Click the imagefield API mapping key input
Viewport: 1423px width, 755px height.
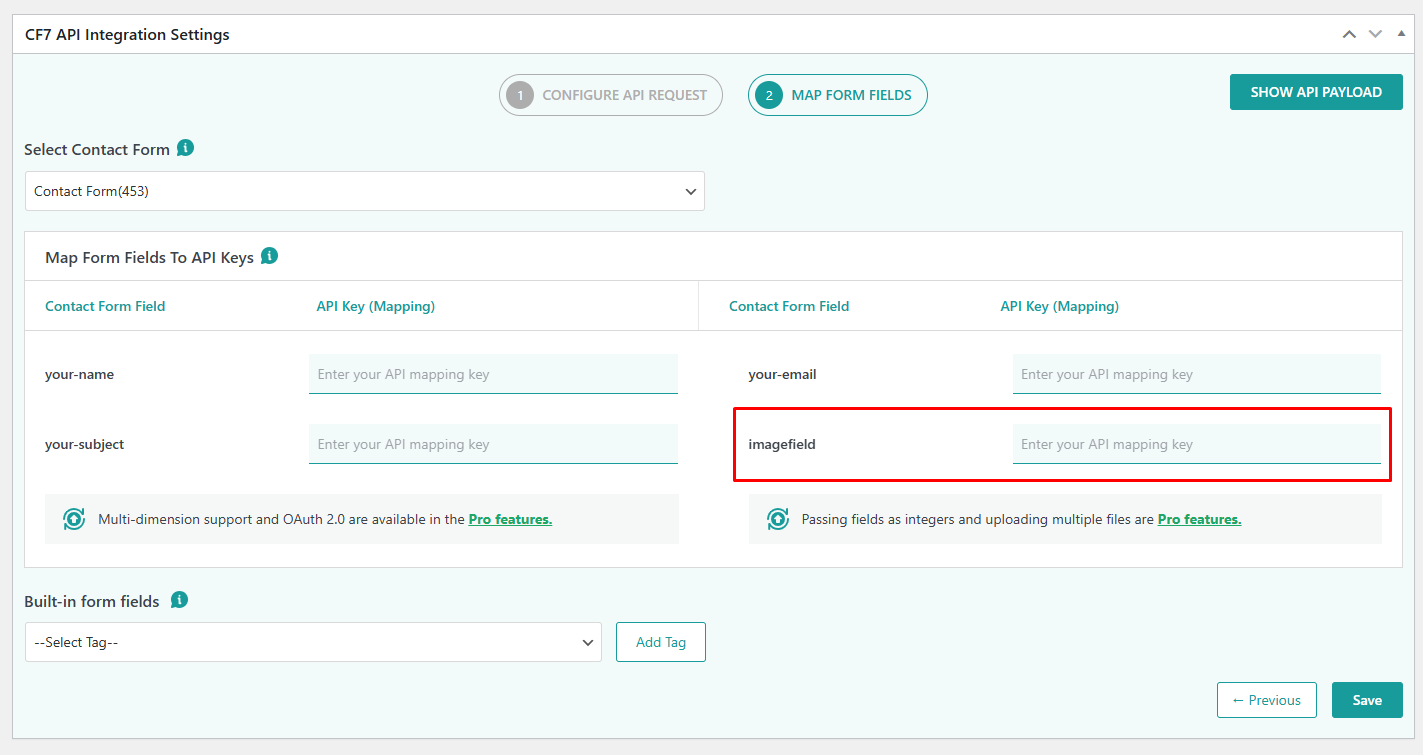[x=1196, y=444]
